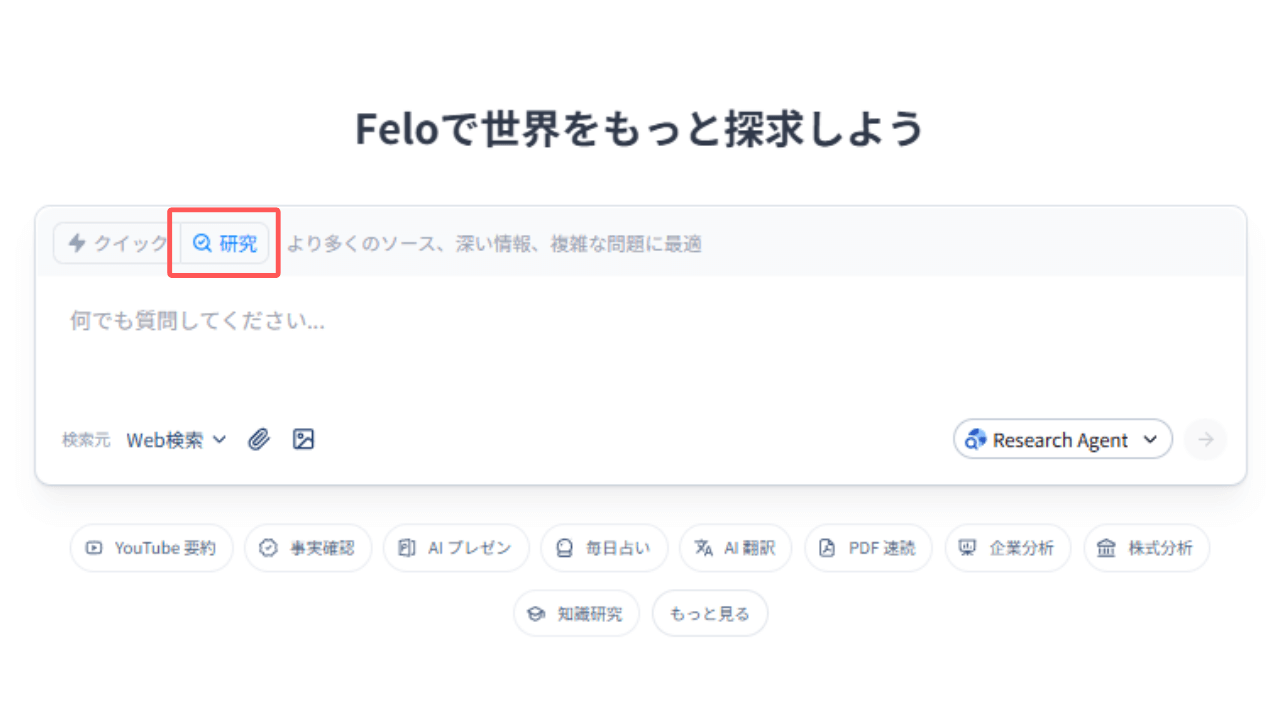Switch to クイック search mode
The width and height of the screenshot is (1280, 720).
116,243
